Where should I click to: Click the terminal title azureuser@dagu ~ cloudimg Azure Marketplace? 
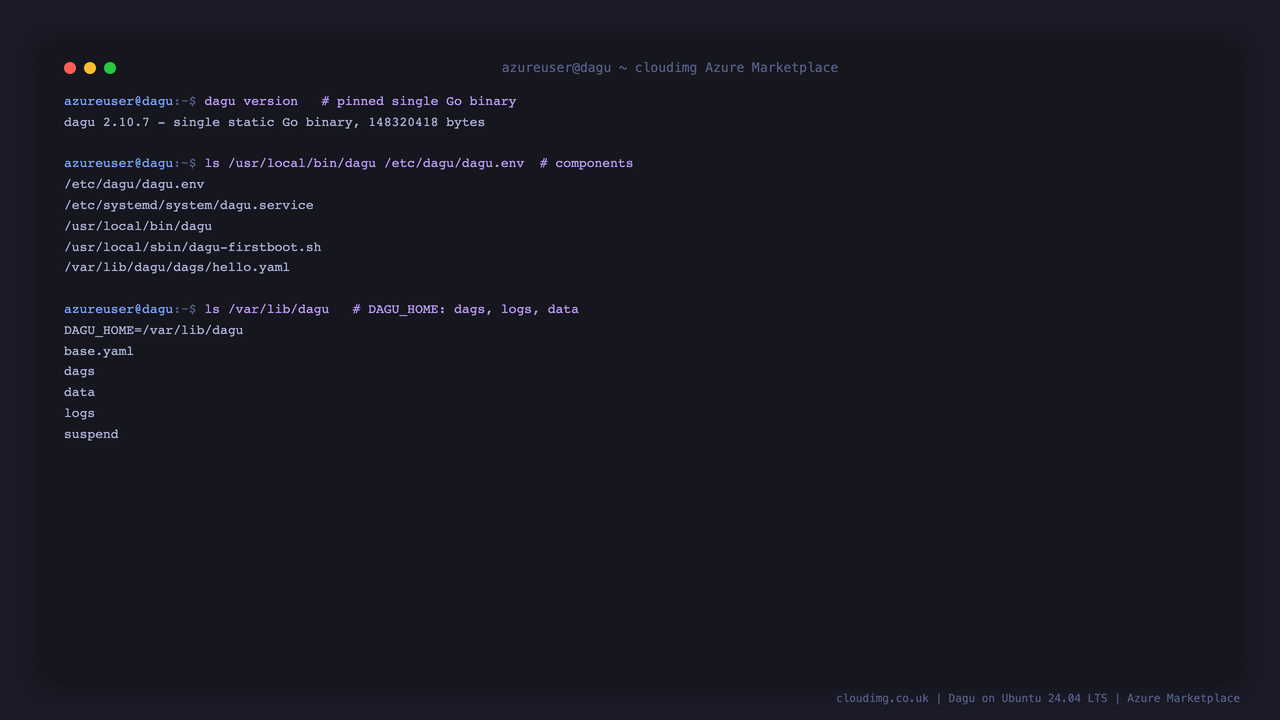(670, 68)
